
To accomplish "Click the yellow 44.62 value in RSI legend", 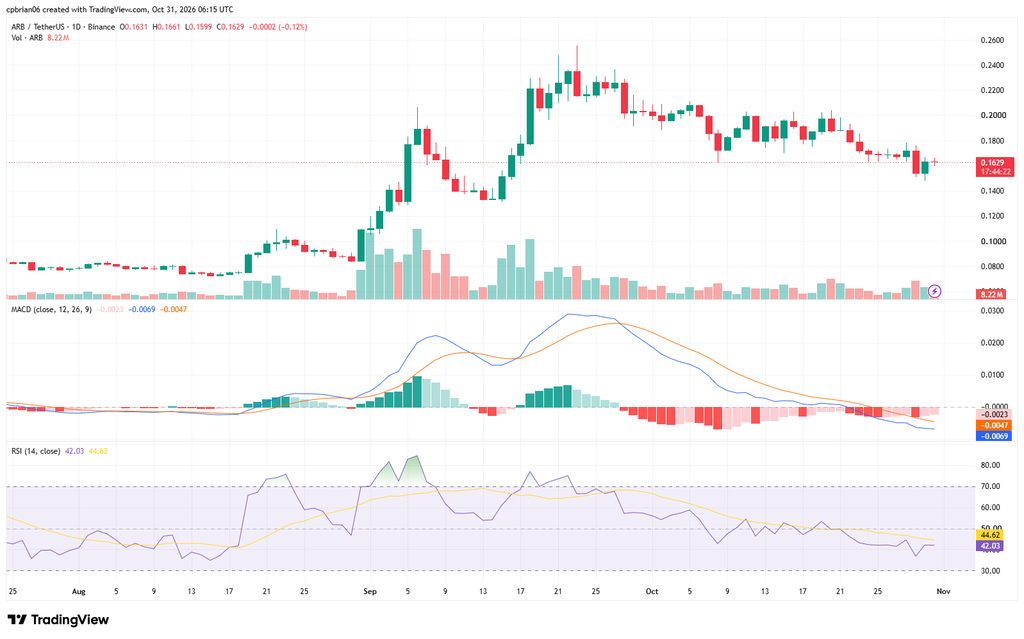I will (98, 451).
